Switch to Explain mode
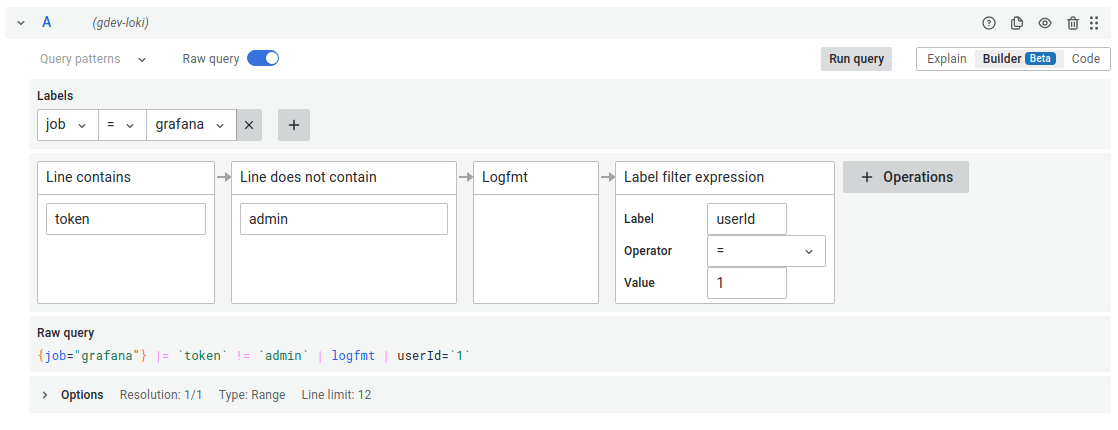 [946, 59]
